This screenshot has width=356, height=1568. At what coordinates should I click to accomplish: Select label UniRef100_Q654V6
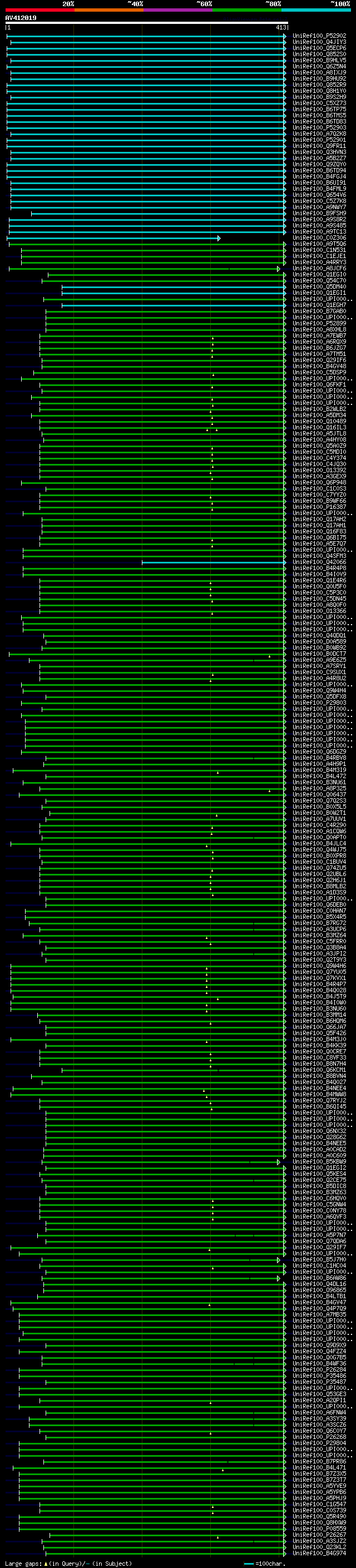319,195
